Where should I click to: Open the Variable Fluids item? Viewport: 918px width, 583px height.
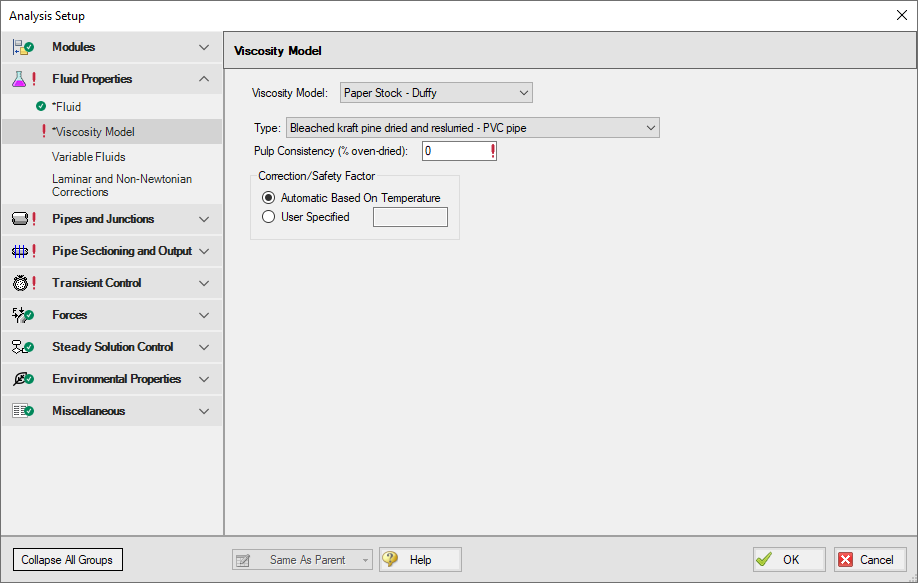click(89, 157)
